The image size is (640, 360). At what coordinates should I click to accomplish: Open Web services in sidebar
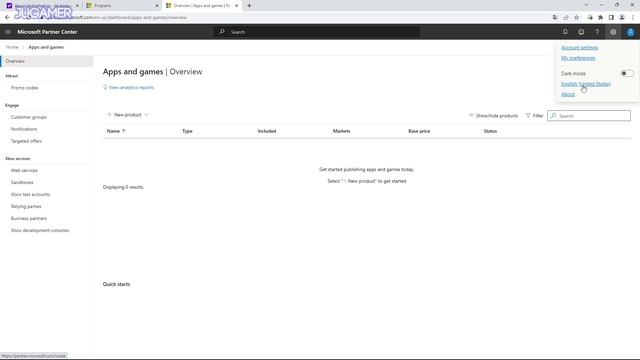pos(24,171)
